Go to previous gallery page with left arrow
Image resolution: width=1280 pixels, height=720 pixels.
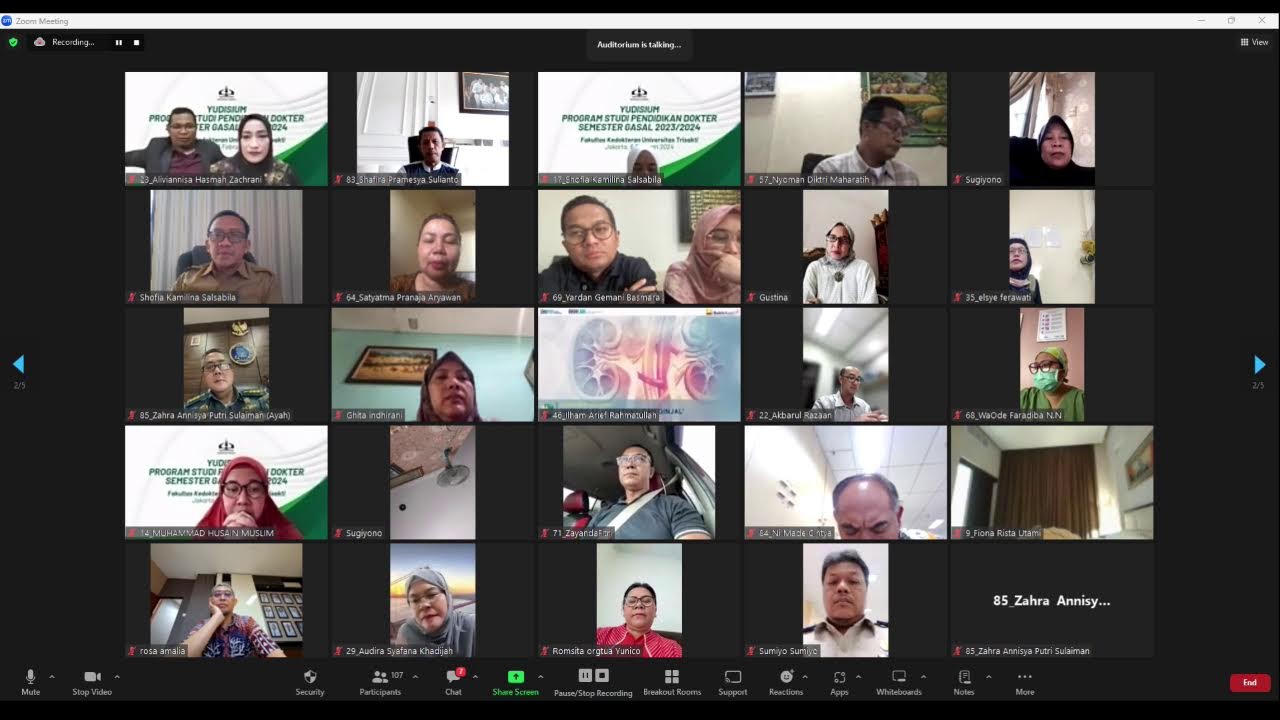coord(18,364)
